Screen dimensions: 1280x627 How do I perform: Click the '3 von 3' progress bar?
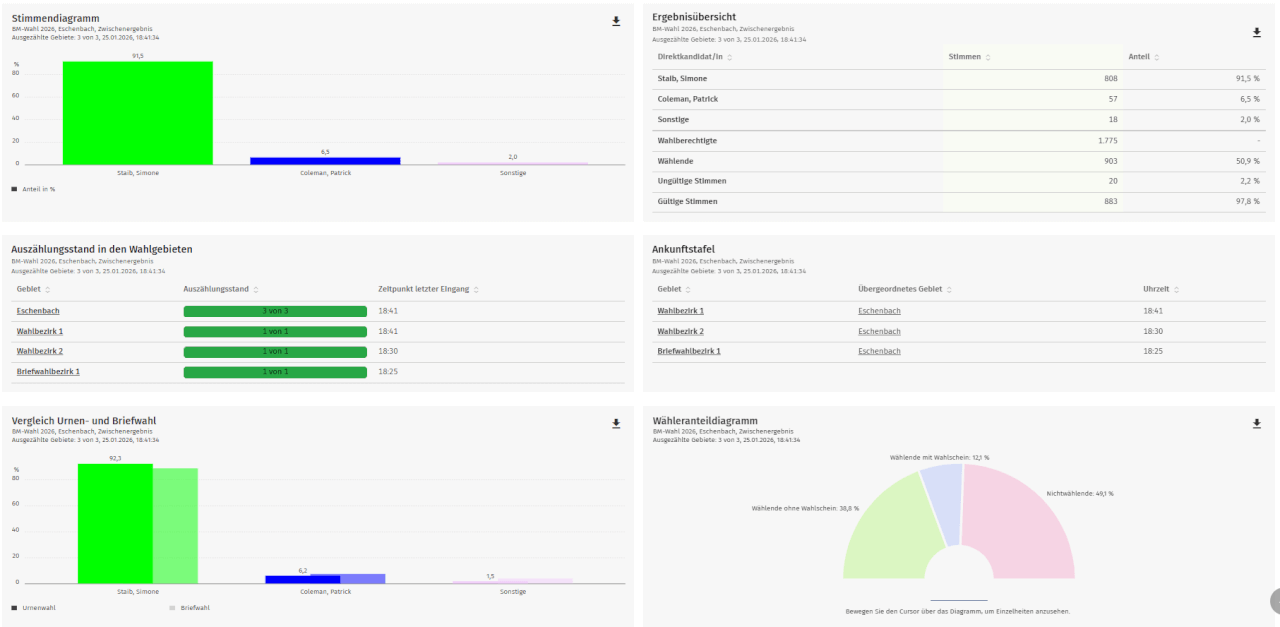[275, 311]
